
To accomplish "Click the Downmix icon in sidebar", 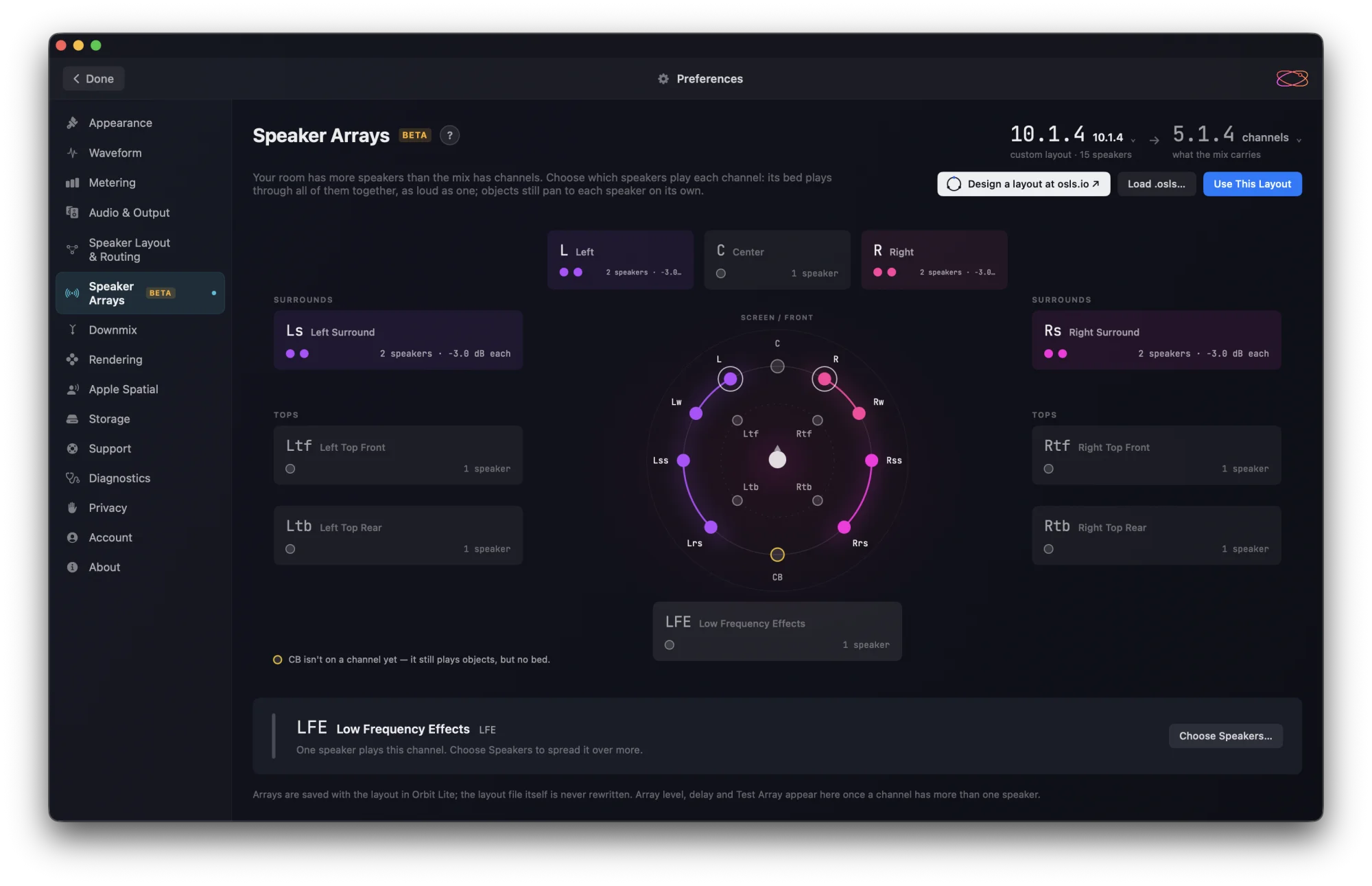I will [x=72, y=329].
